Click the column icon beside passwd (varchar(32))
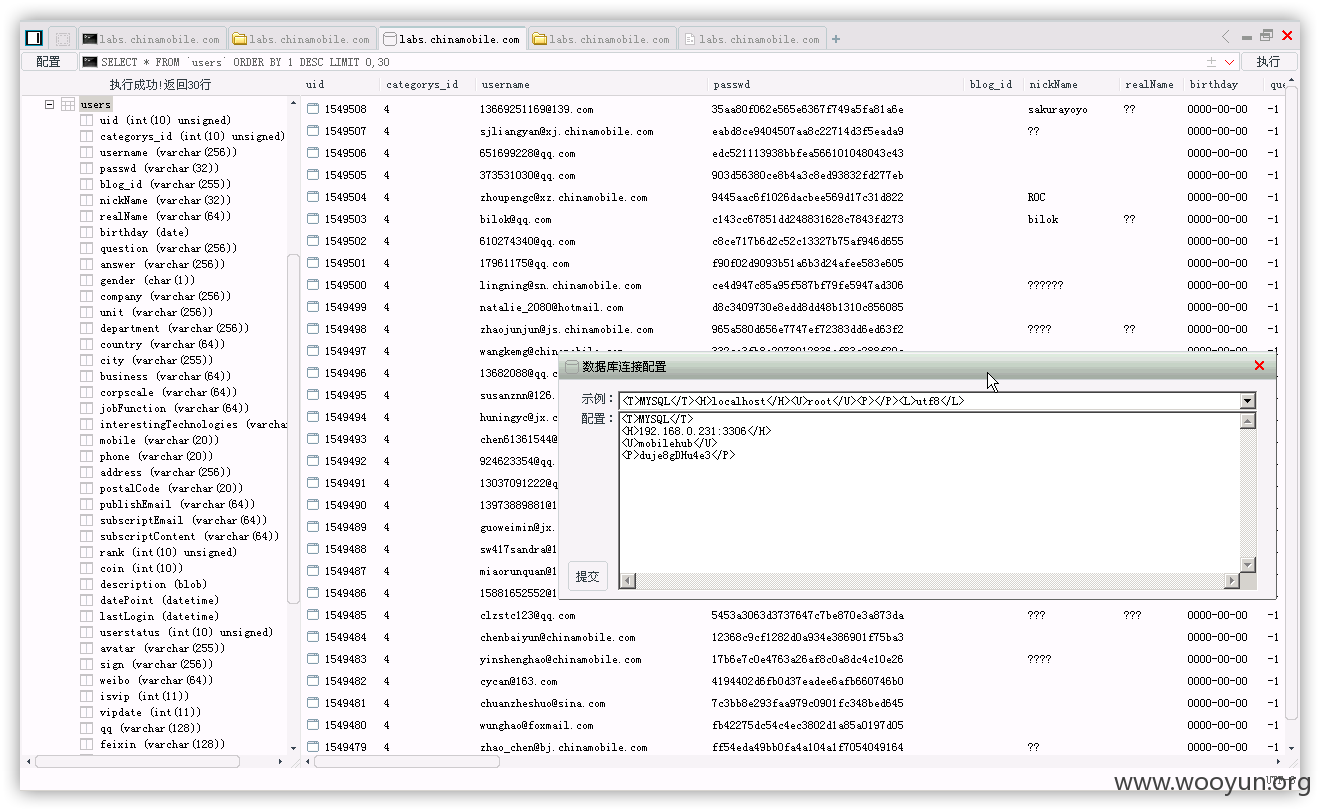Viewport: 1320px width, 811px height. pos(87,168)
